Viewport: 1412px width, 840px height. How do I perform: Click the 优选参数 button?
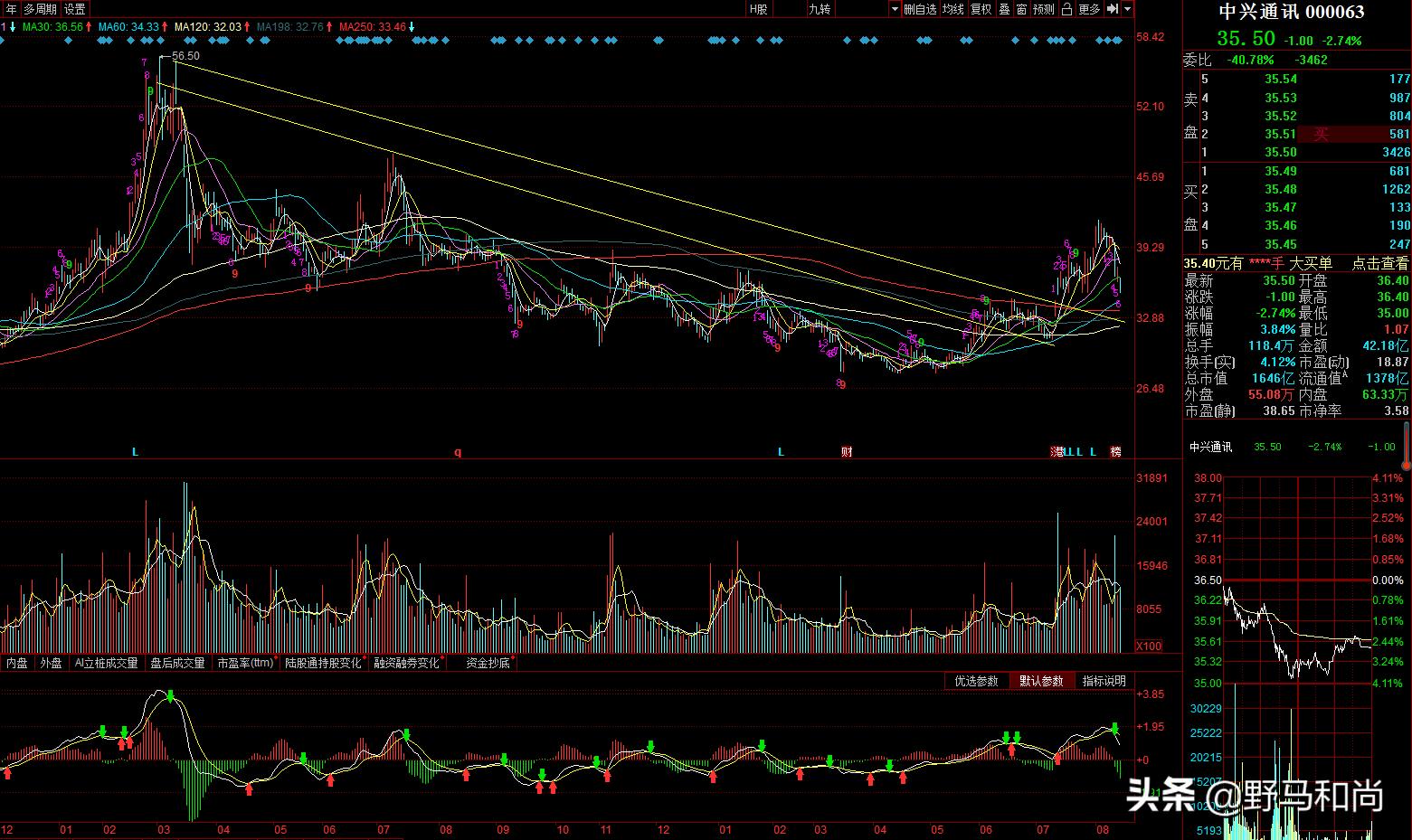click(x=977, y=681)
